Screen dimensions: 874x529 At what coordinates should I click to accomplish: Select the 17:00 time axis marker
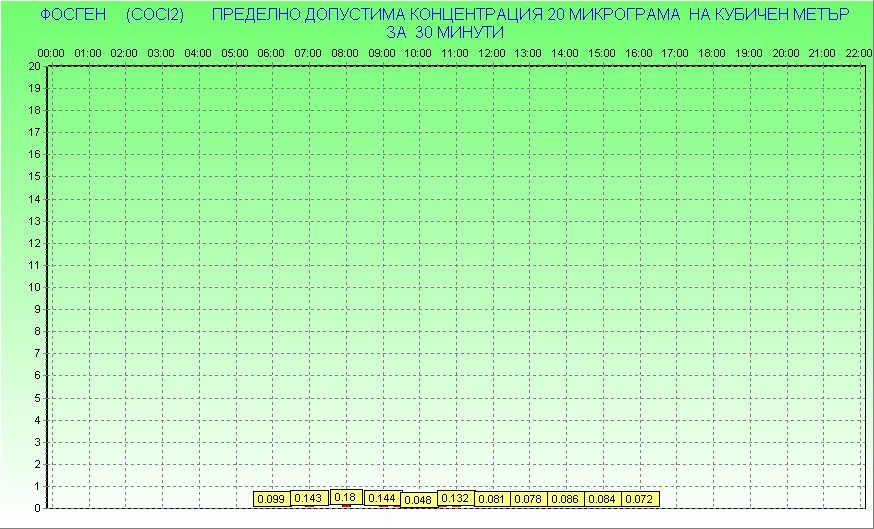[675, 53]
